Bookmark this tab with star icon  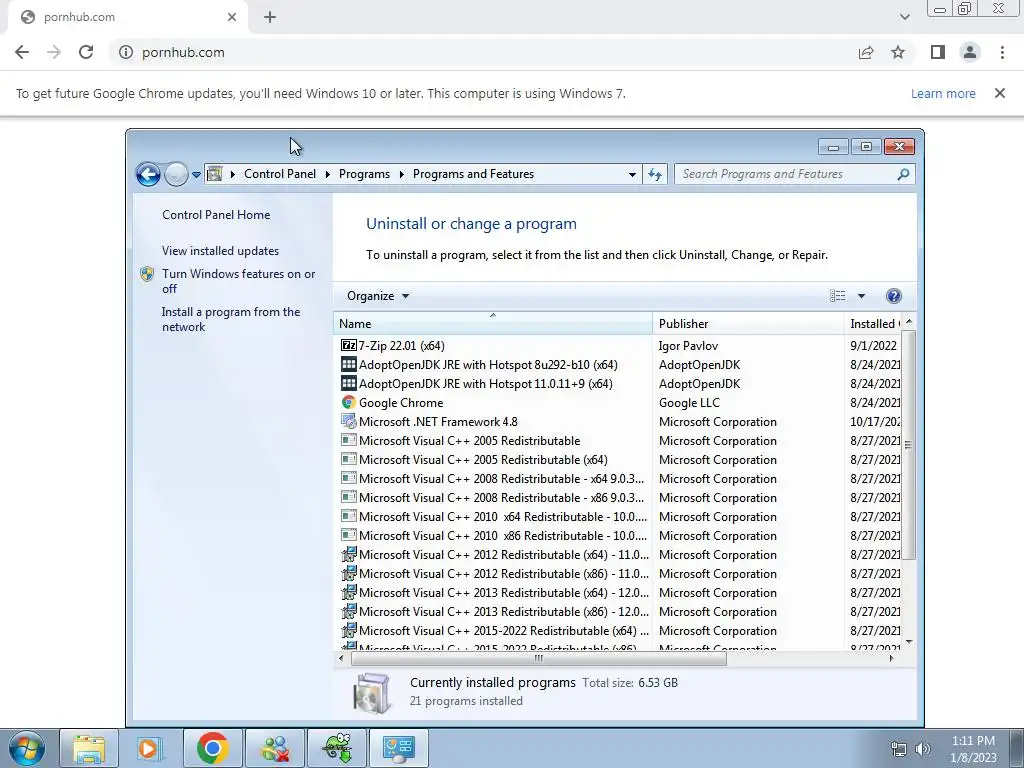898,52
